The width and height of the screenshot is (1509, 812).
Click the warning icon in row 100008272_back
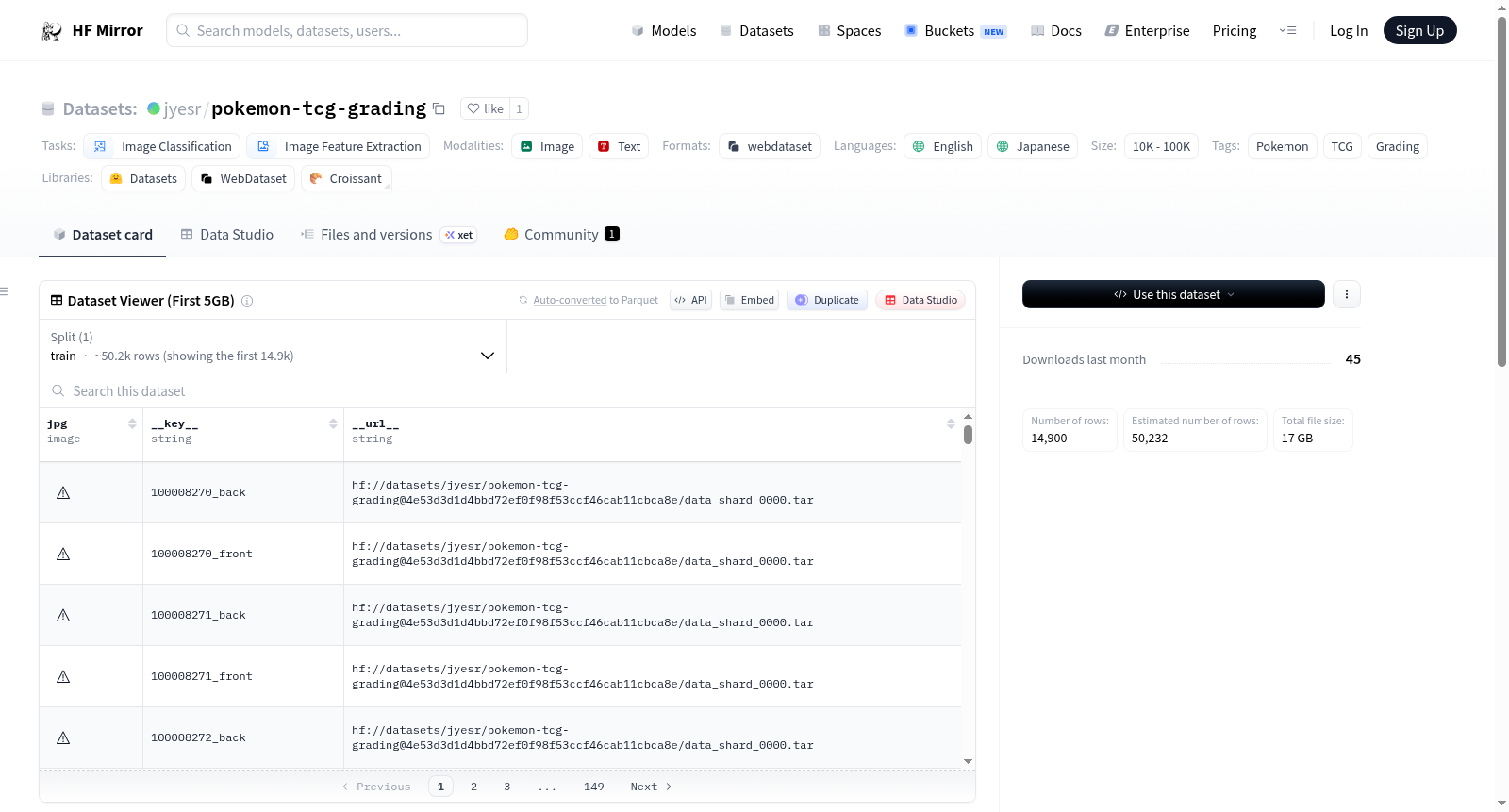pyautogui.click(x=63, y=737)
